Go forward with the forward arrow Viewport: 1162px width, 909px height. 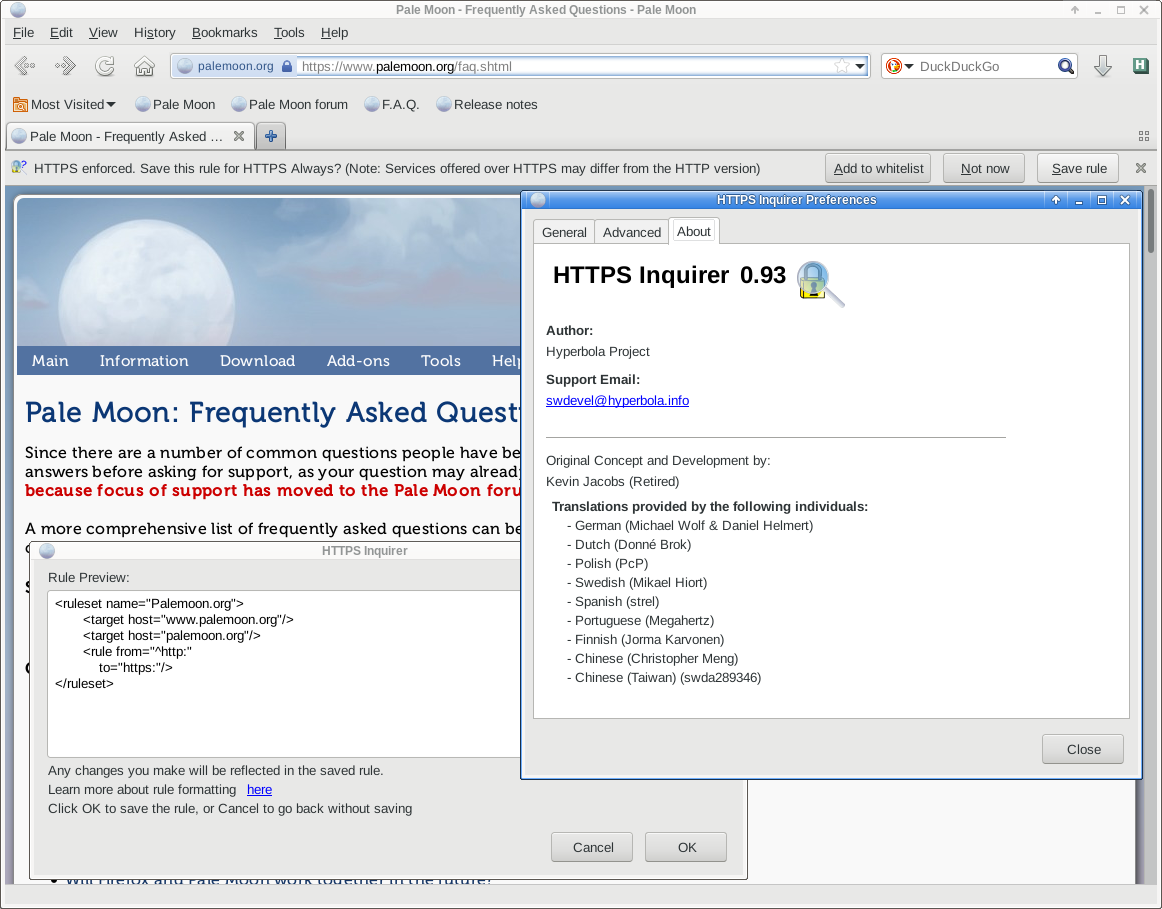pyautogui.click(x=65, y=66)
